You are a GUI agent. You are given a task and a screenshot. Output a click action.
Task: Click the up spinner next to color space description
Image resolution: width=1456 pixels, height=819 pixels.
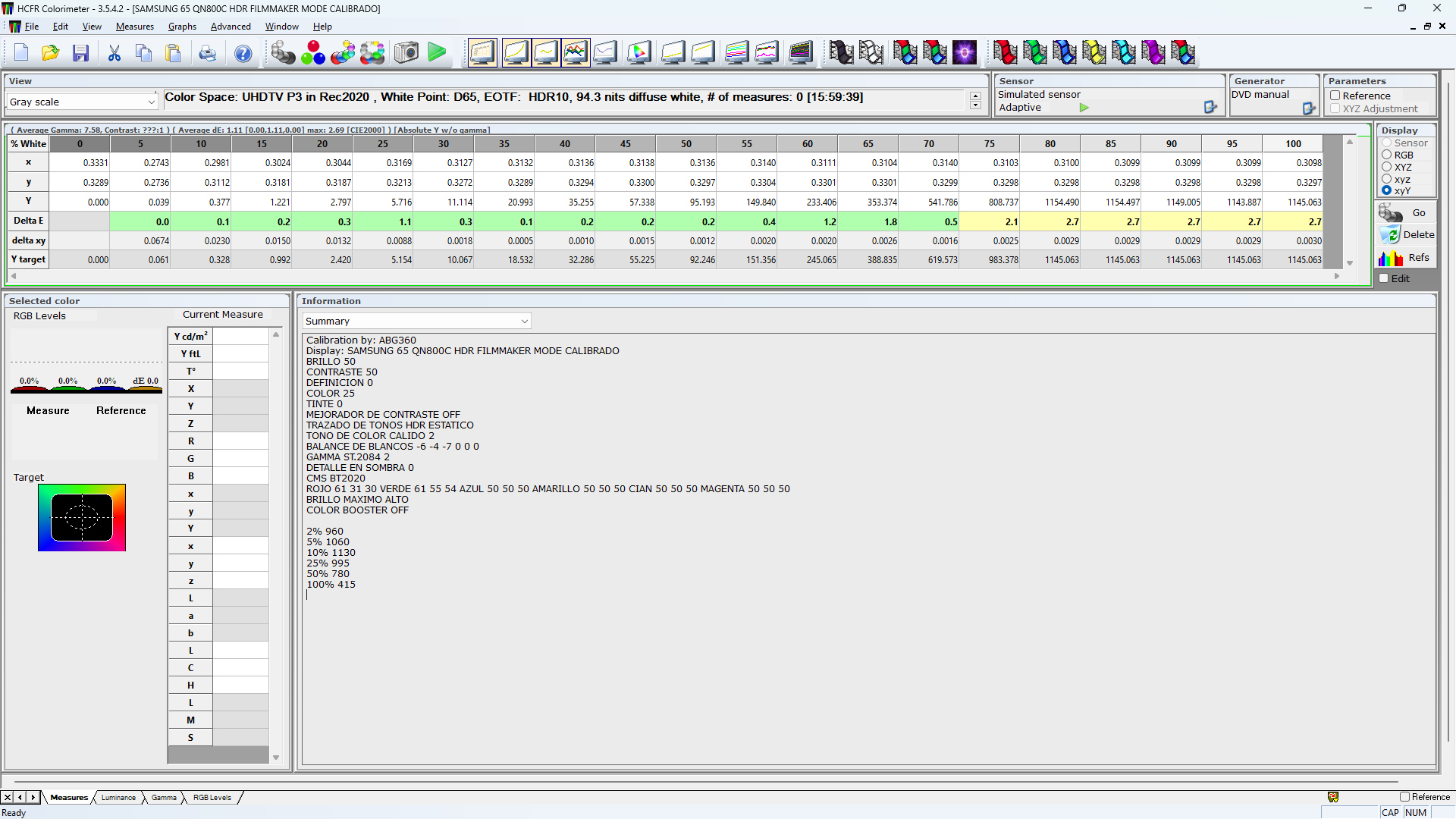(x=975, y=93)
